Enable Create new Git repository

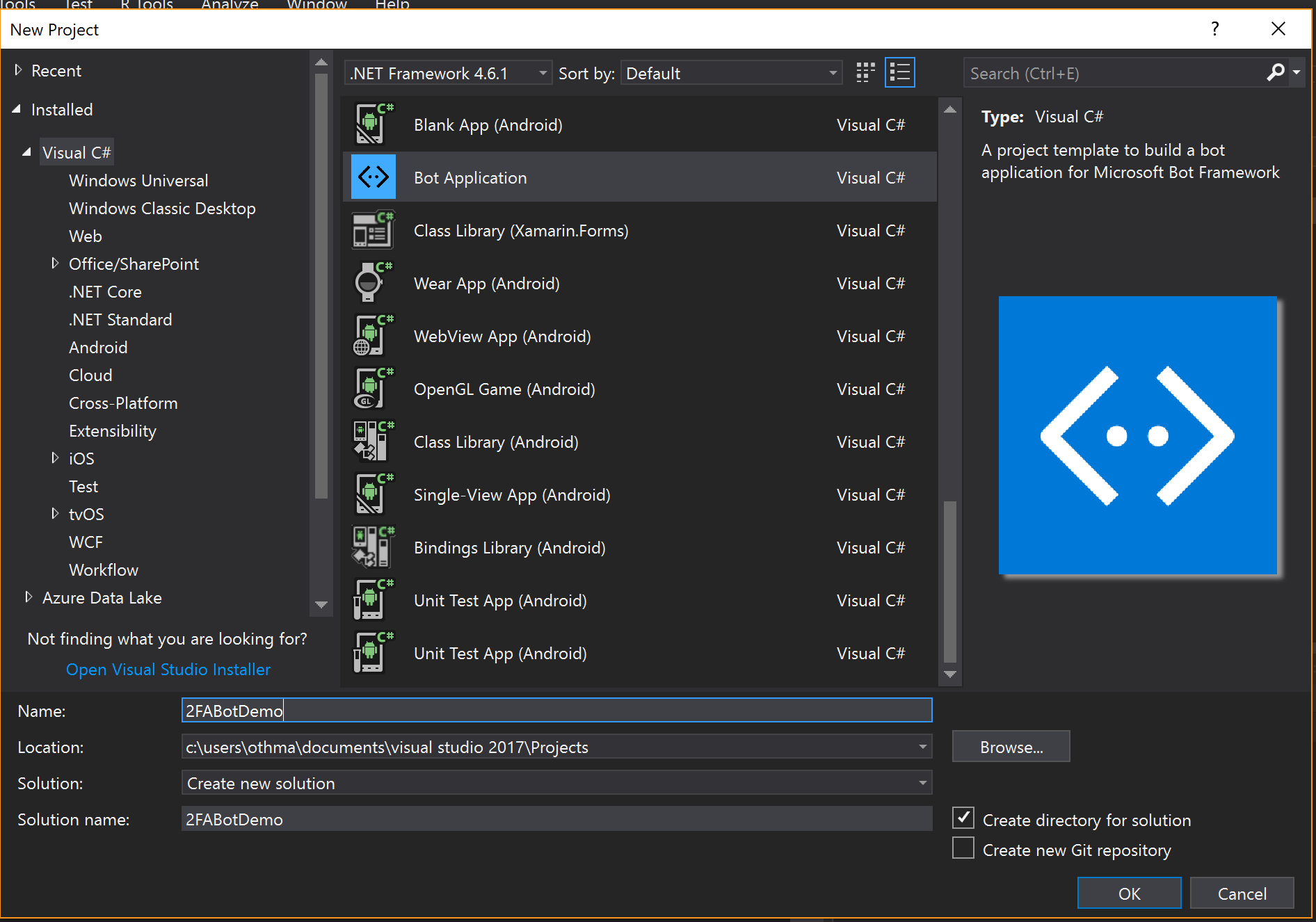click(963, 848)
